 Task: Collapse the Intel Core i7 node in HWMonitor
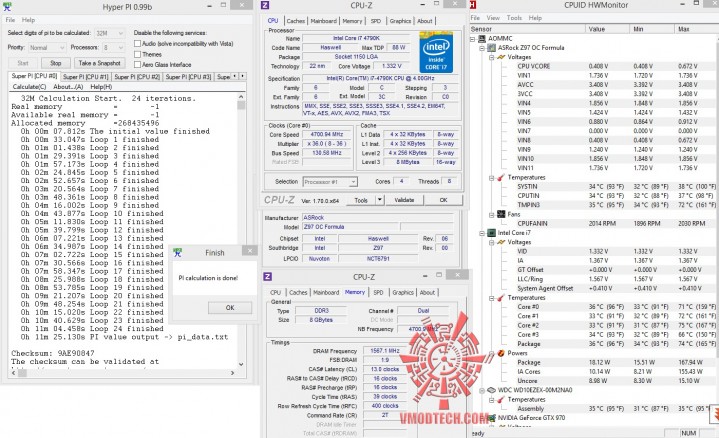click(x=482, y=233)
